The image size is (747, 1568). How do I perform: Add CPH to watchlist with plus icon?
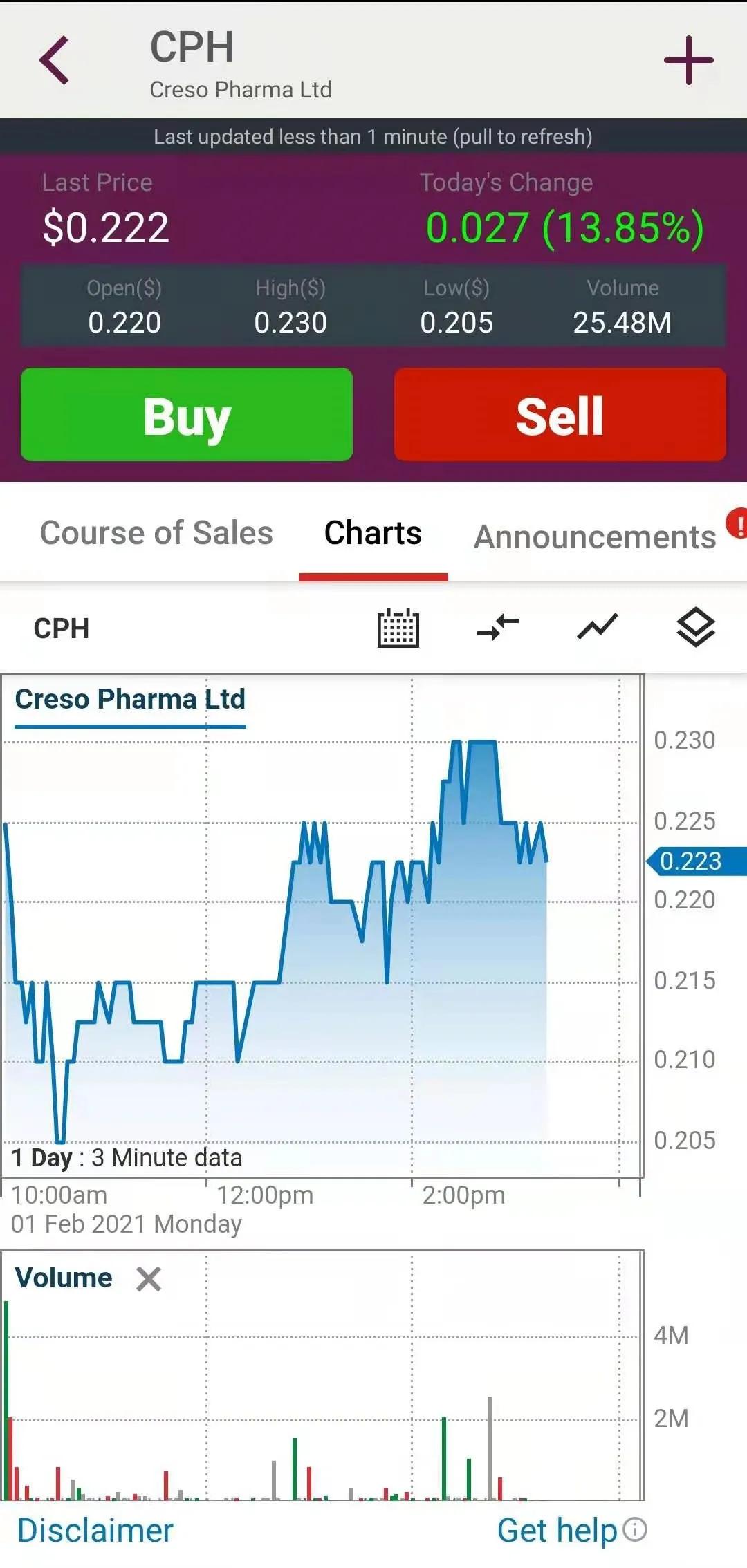[688, 60]
